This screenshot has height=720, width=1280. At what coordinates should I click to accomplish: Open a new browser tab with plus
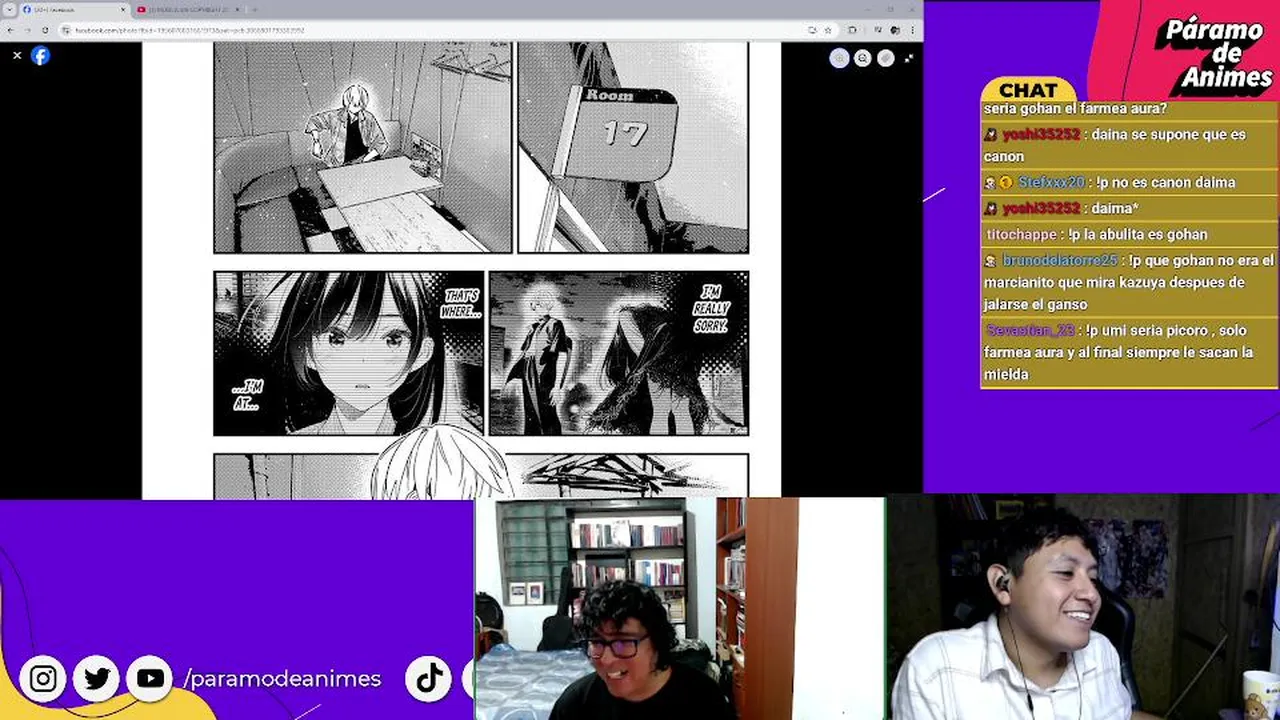[255, 10]
